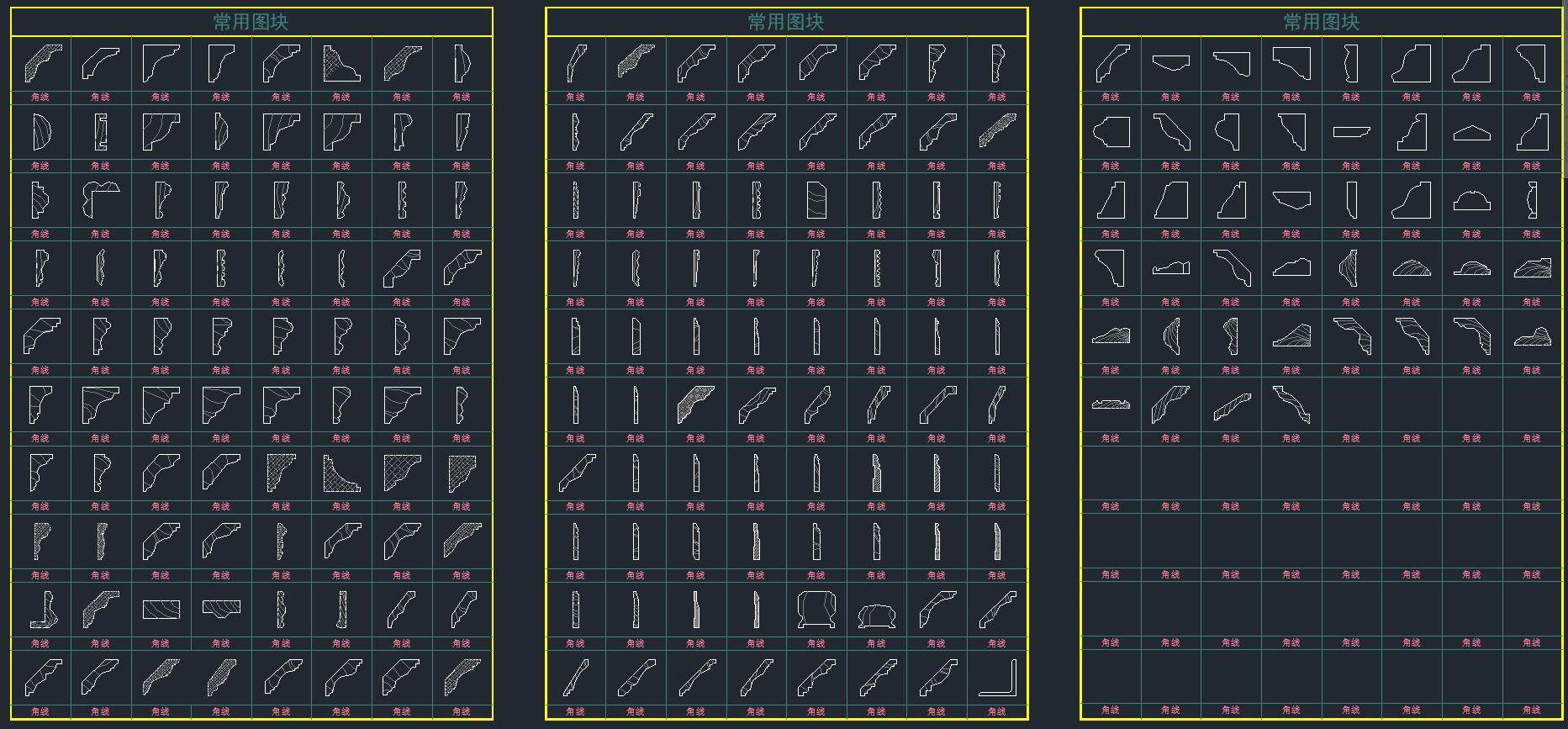1568x729 pixels.
Task: Select the top-left stepped molding in right panel
Action: pos(1111,64)
